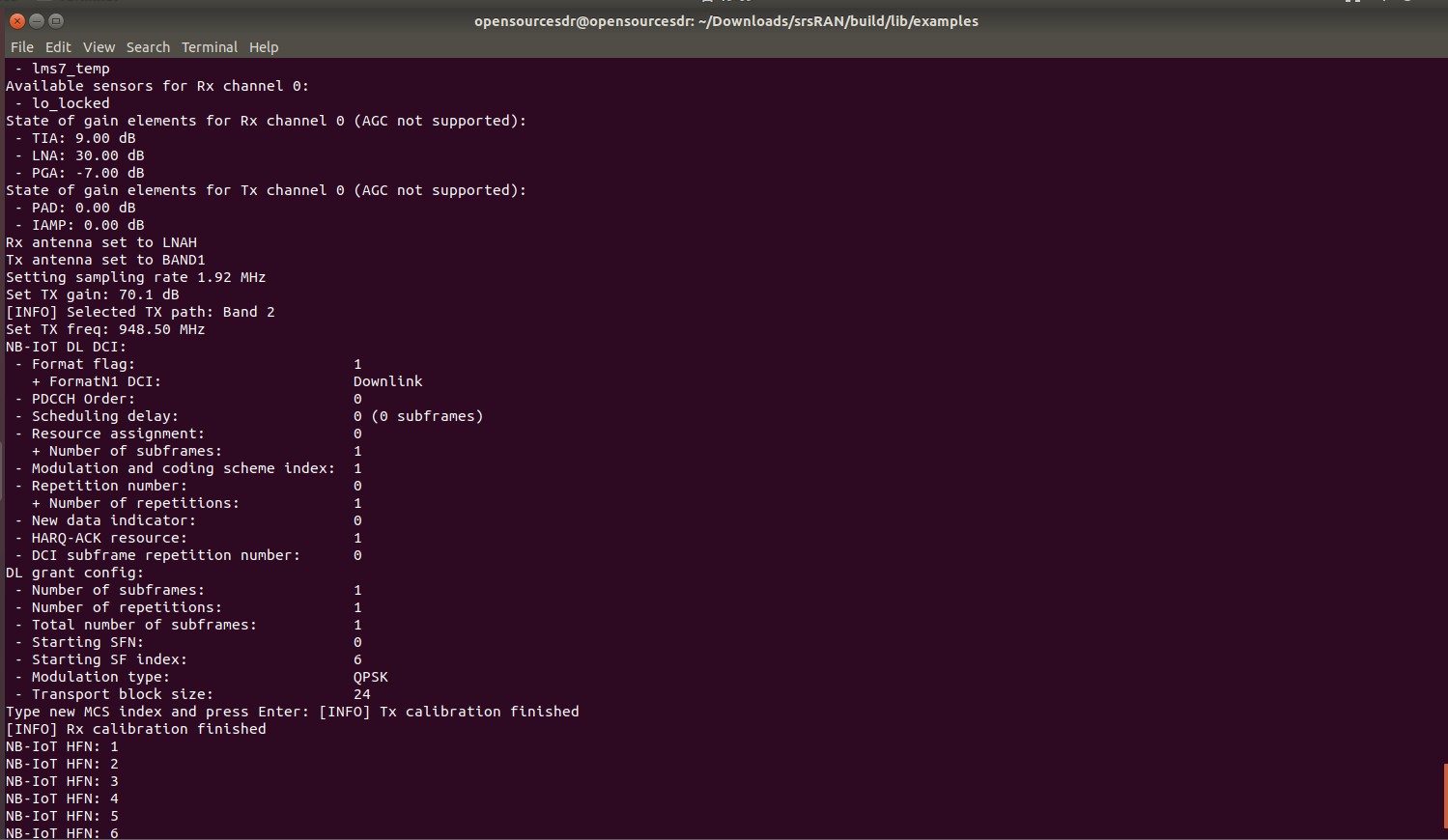The width and height of the screenshot is (1448, 840).
Task: Click the 'Starting SFN:' row
Action: coord(188,642)
